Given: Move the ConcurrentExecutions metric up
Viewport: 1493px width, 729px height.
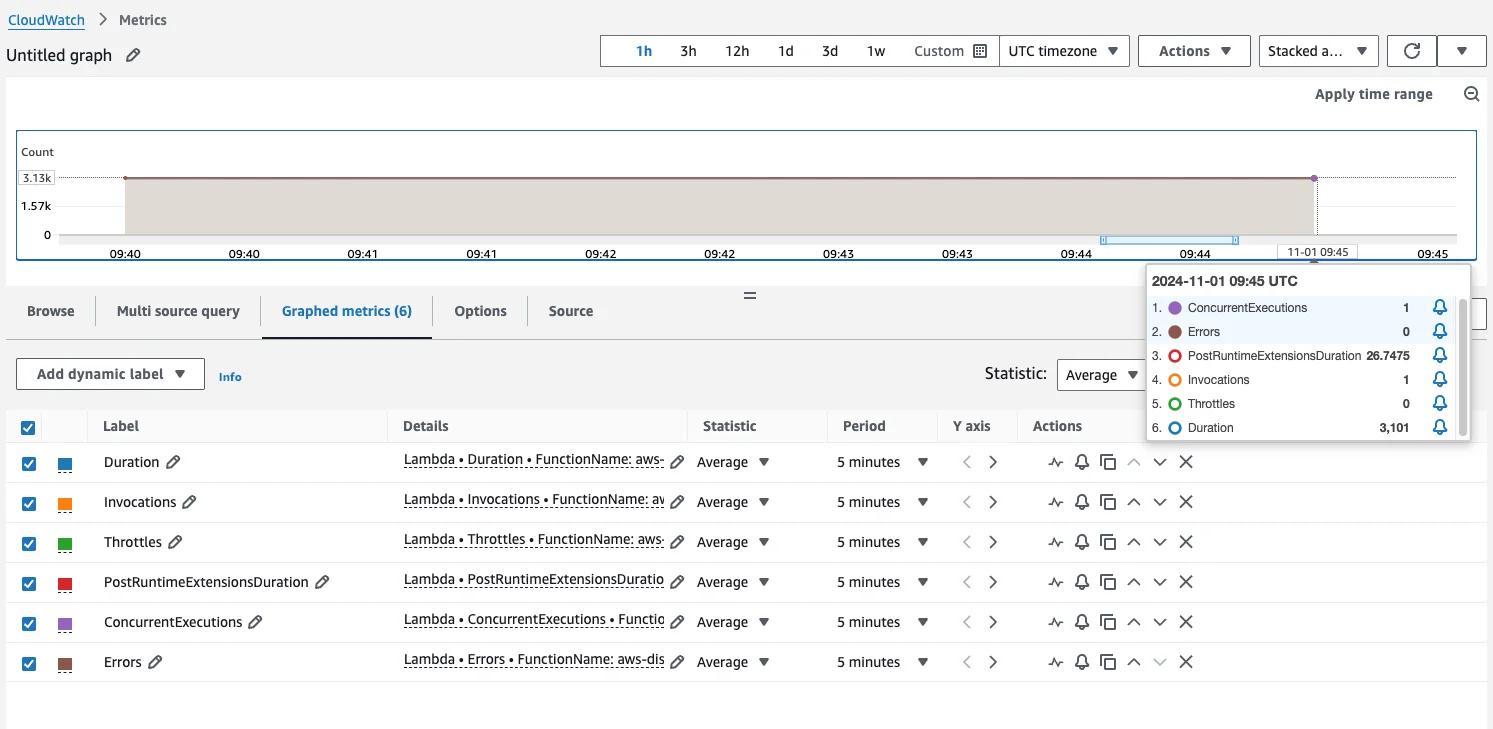Looking at the screenshot, I should [1134, 621].
